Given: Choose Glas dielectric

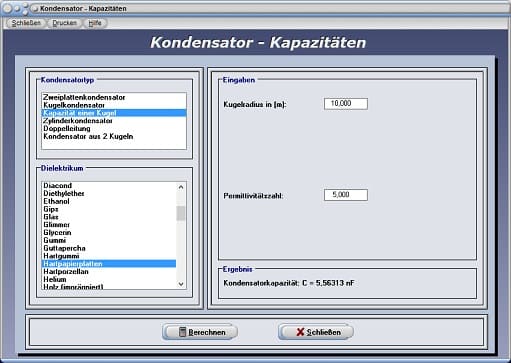Looking at the screenshot, I should (109, 217).
